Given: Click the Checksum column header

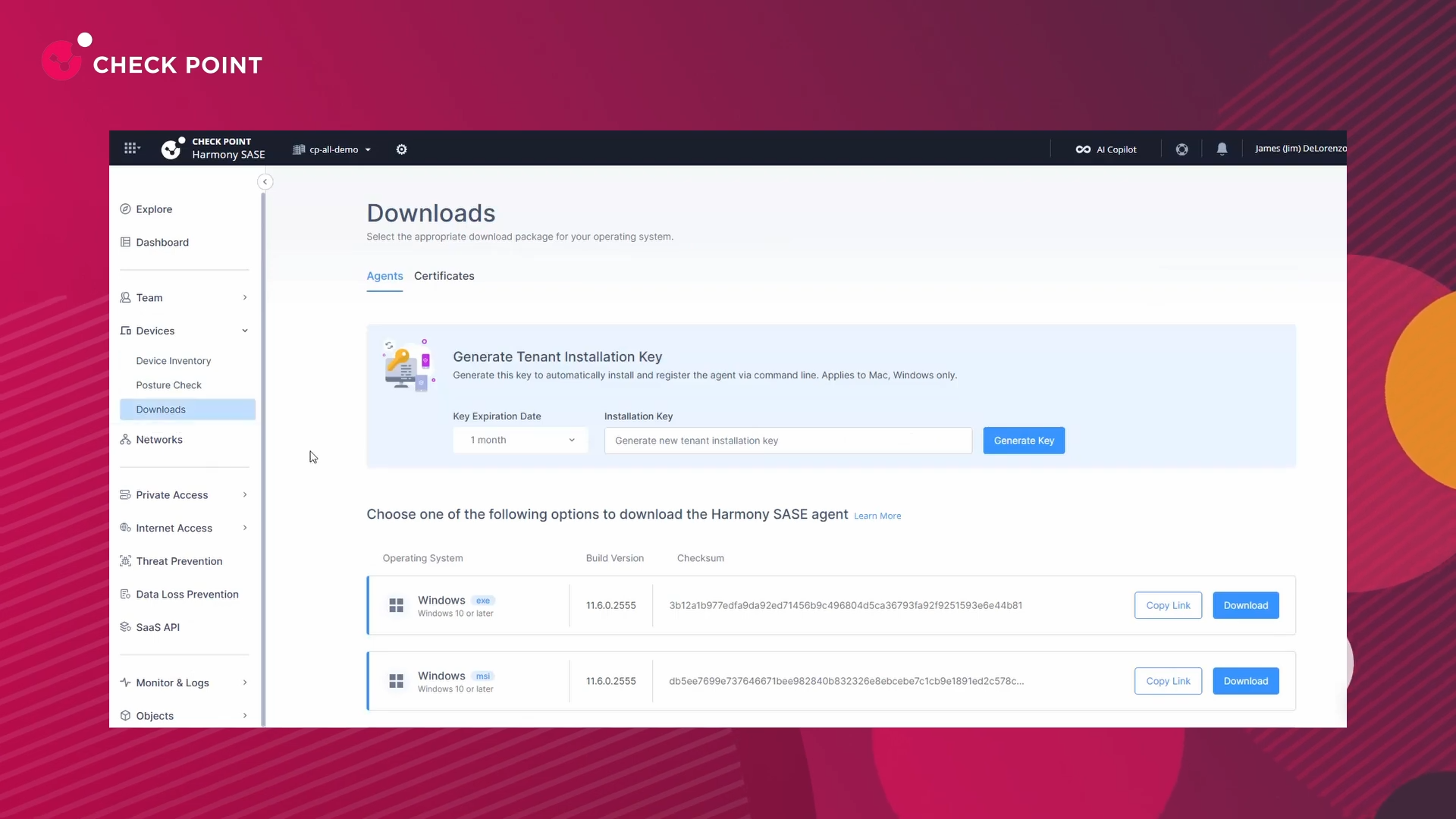Looking at the screenshot, I should coord(701,558).
